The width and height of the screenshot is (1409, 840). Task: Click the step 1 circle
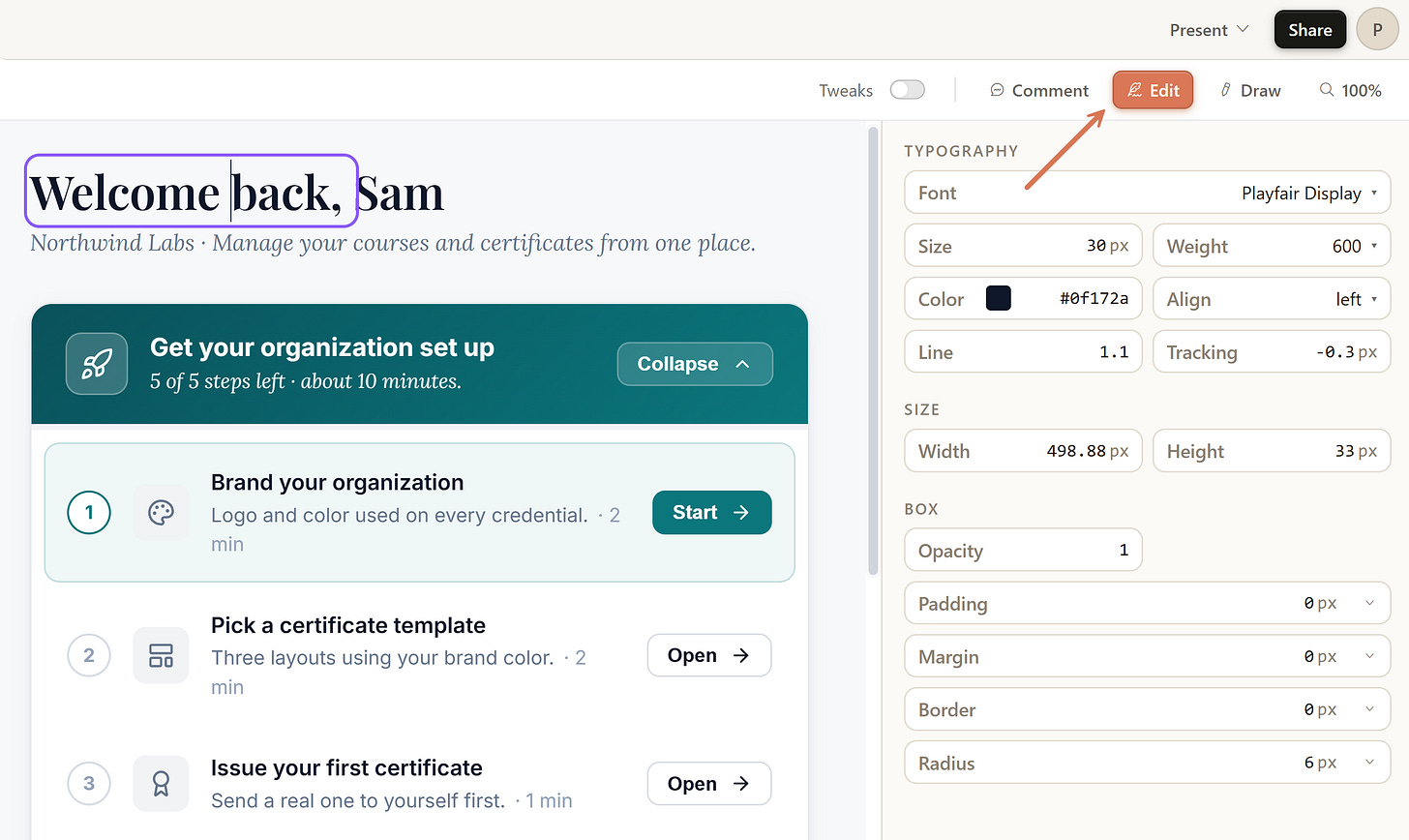tap(89, 513)
